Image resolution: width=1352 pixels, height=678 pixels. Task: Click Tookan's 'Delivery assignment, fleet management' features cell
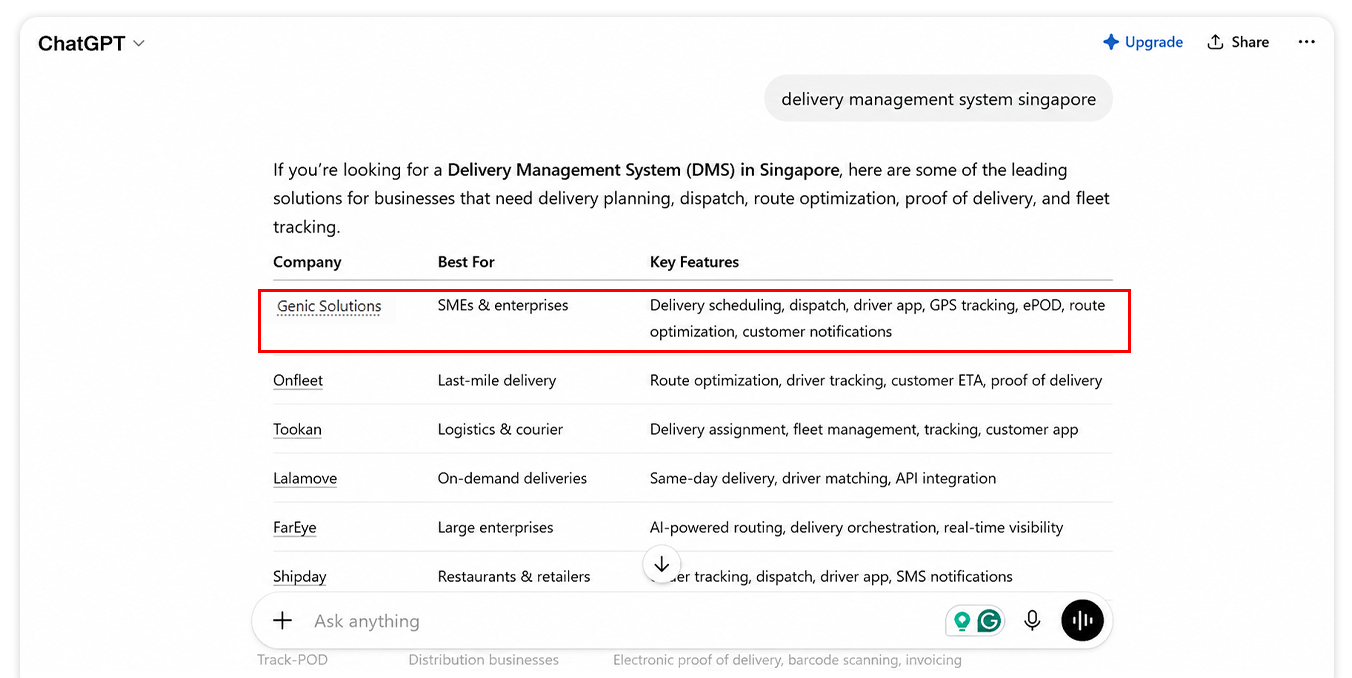(x=864, y=429)
